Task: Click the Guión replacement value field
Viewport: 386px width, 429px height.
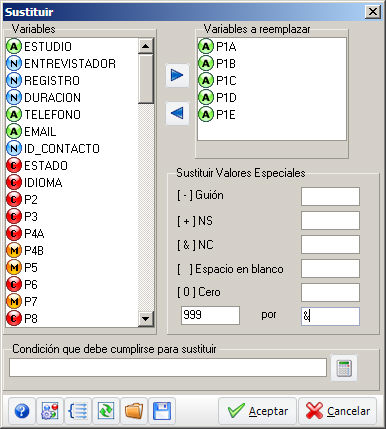Action: [x=330, y=196]
